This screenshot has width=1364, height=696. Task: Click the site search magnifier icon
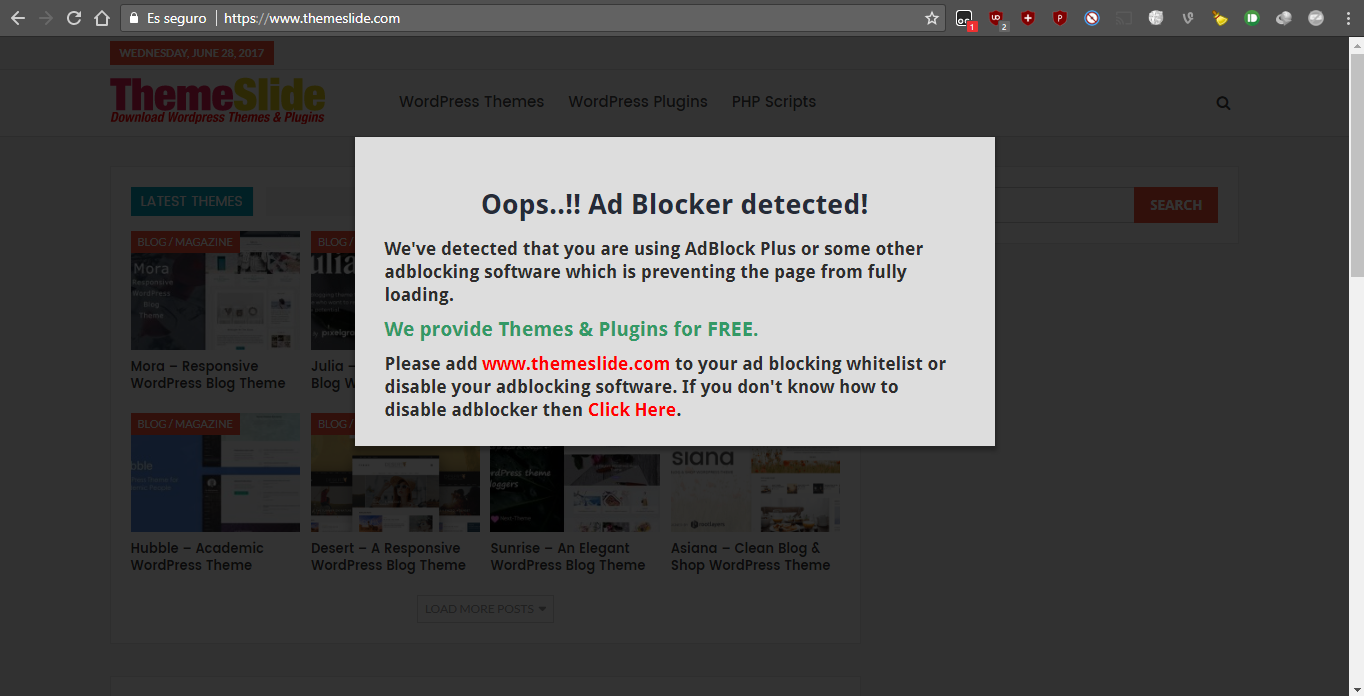(x=1224, y=103)
